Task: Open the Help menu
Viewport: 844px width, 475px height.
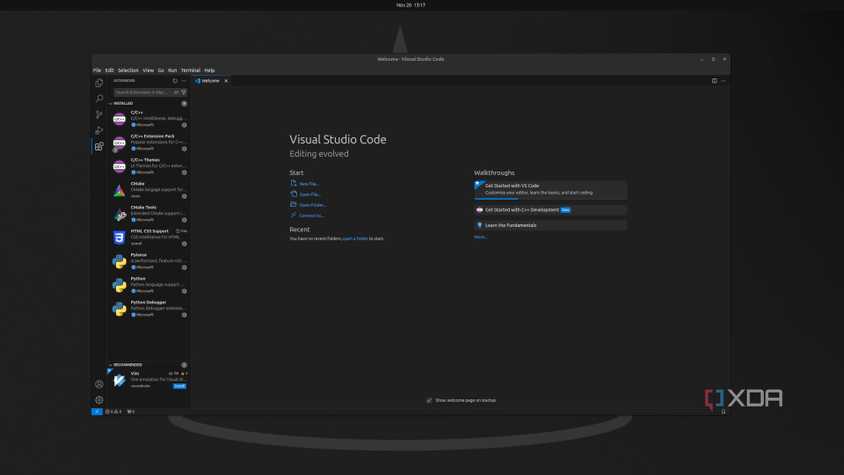Action: tap(209, 70)
